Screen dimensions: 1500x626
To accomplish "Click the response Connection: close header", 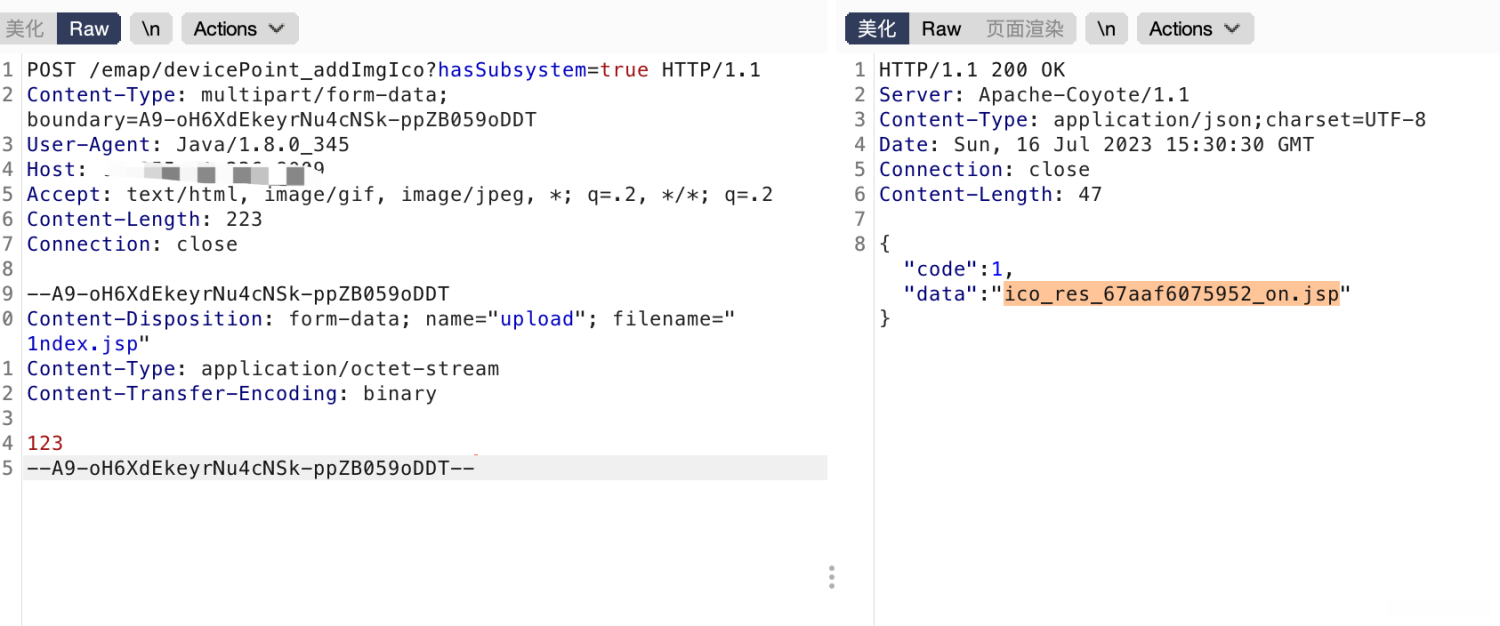I will pyautogui.click(x=984, y=169).
